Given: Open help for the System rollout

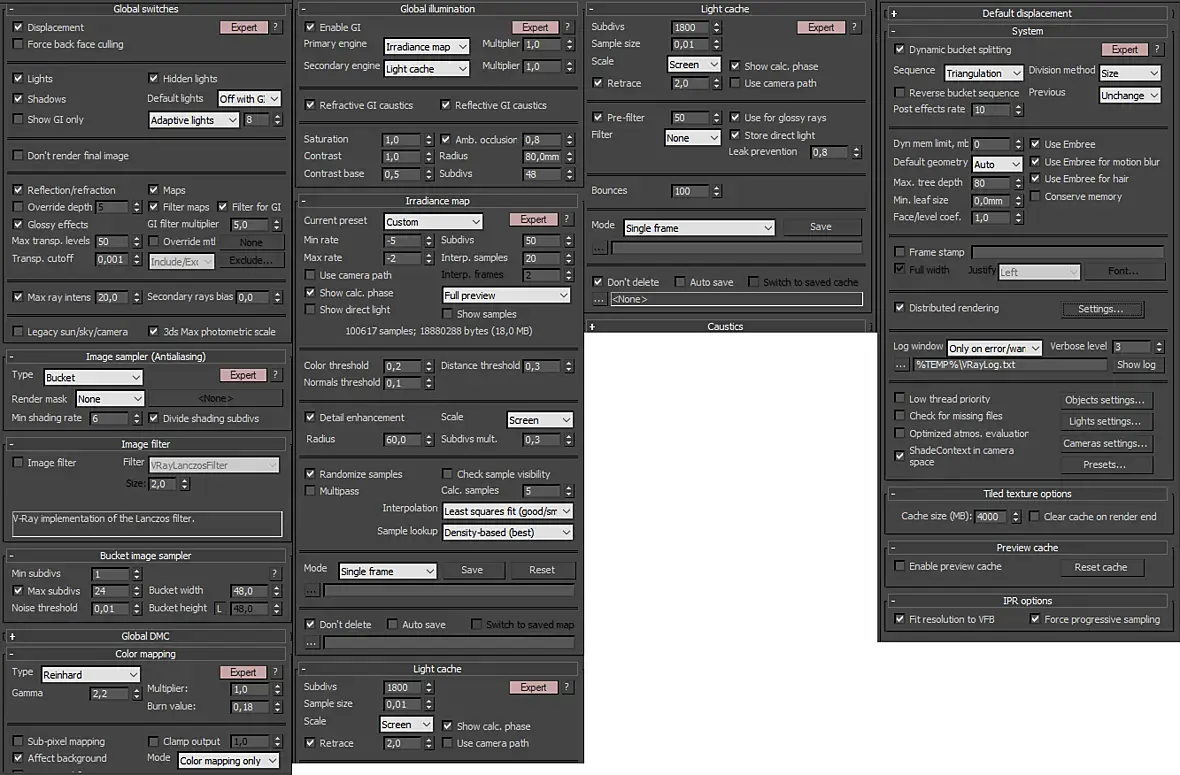Looking at the screenshot, I should (1157, 50).
